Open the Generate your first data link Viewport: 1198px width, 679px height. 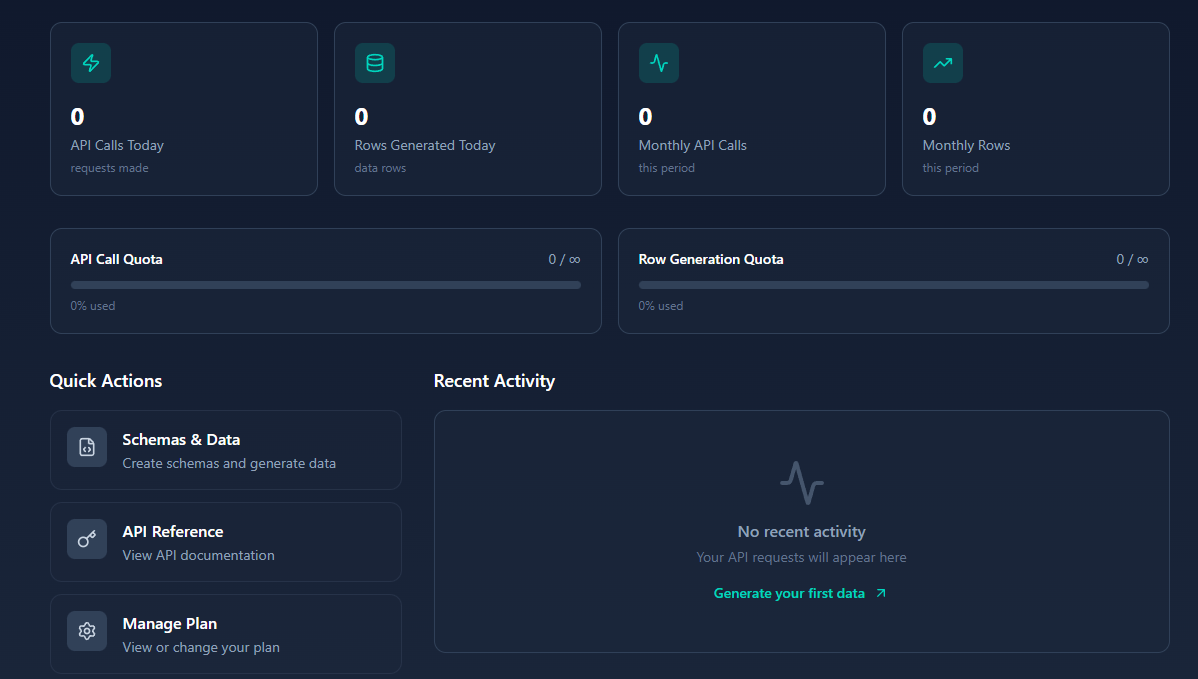click(790, 593)
